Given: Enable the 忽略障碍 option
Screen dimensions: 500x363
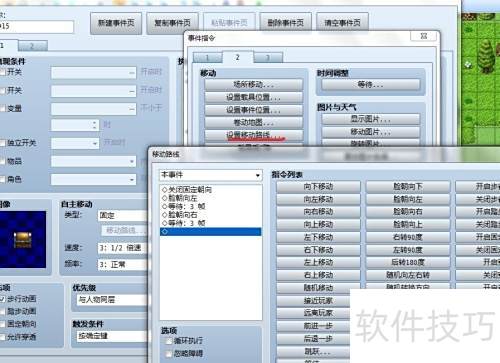Looking at the screenshot, I should 169,353.
